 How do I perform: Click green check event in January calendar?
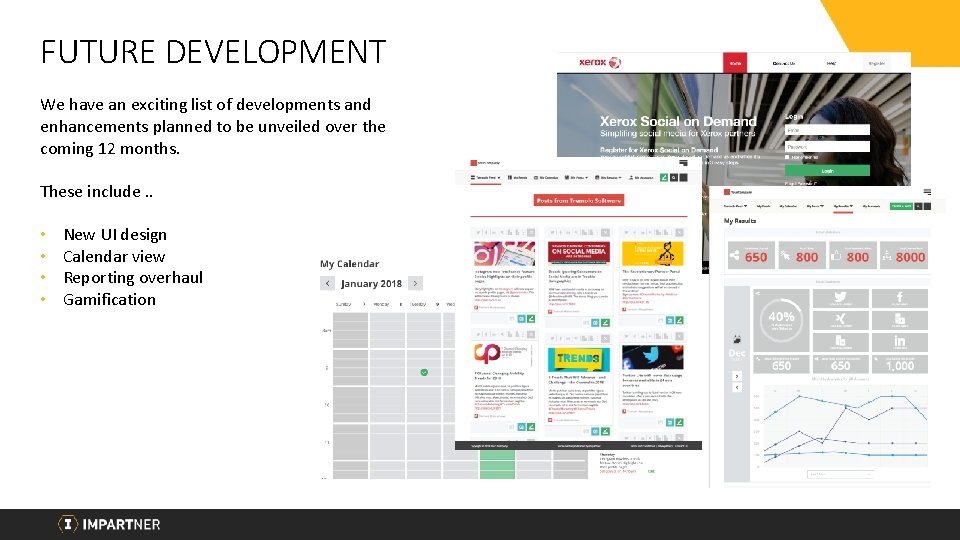(424, 372)
